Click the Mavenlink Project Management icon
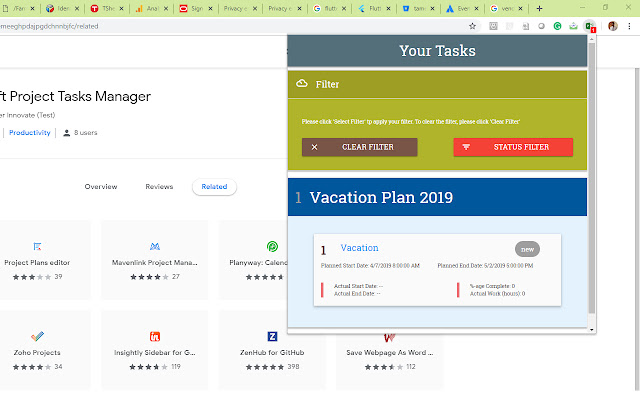 point(155,247)
